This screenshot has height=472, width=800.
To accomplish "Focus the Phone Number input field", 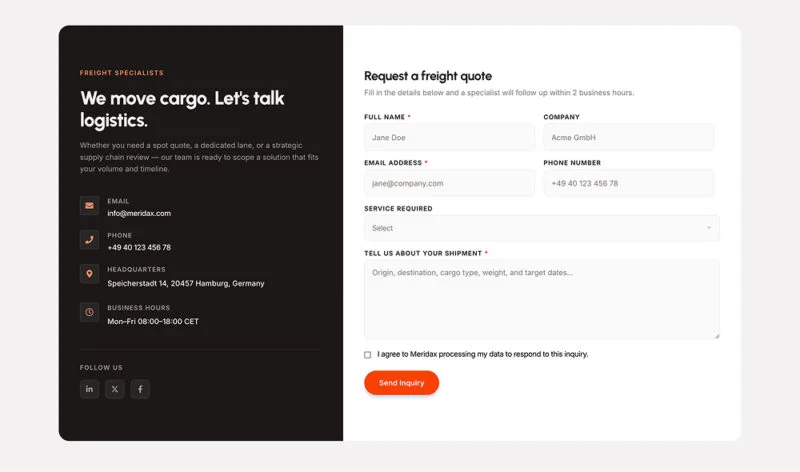I will 629,183.
